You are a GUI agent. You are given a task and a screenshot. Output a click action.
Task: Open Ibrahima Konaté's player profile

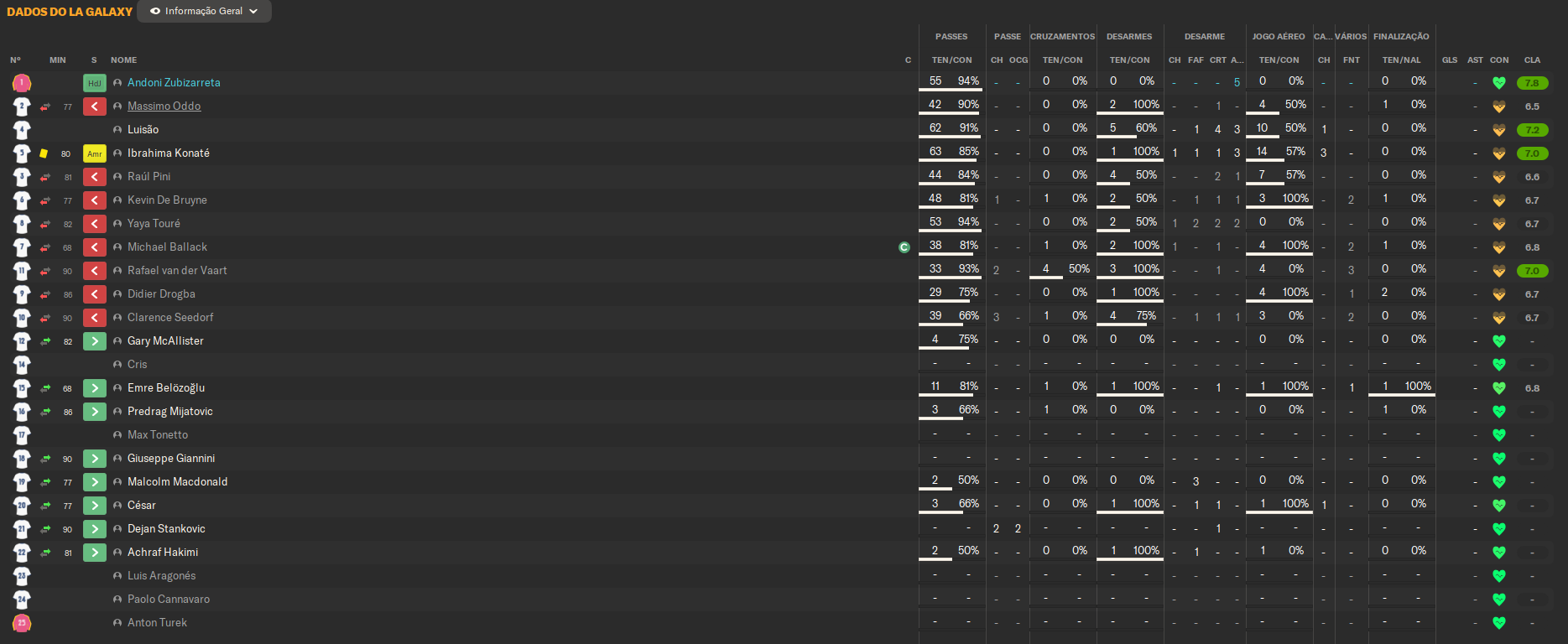click(169, 153)
